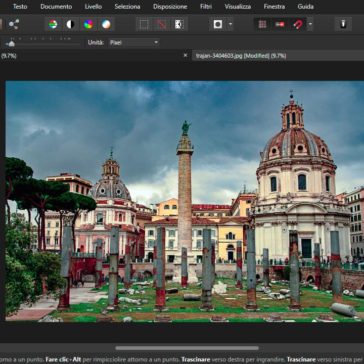Toggle Quick Mask icon
The image size is (364, 364).
click(x=218, y=24)
